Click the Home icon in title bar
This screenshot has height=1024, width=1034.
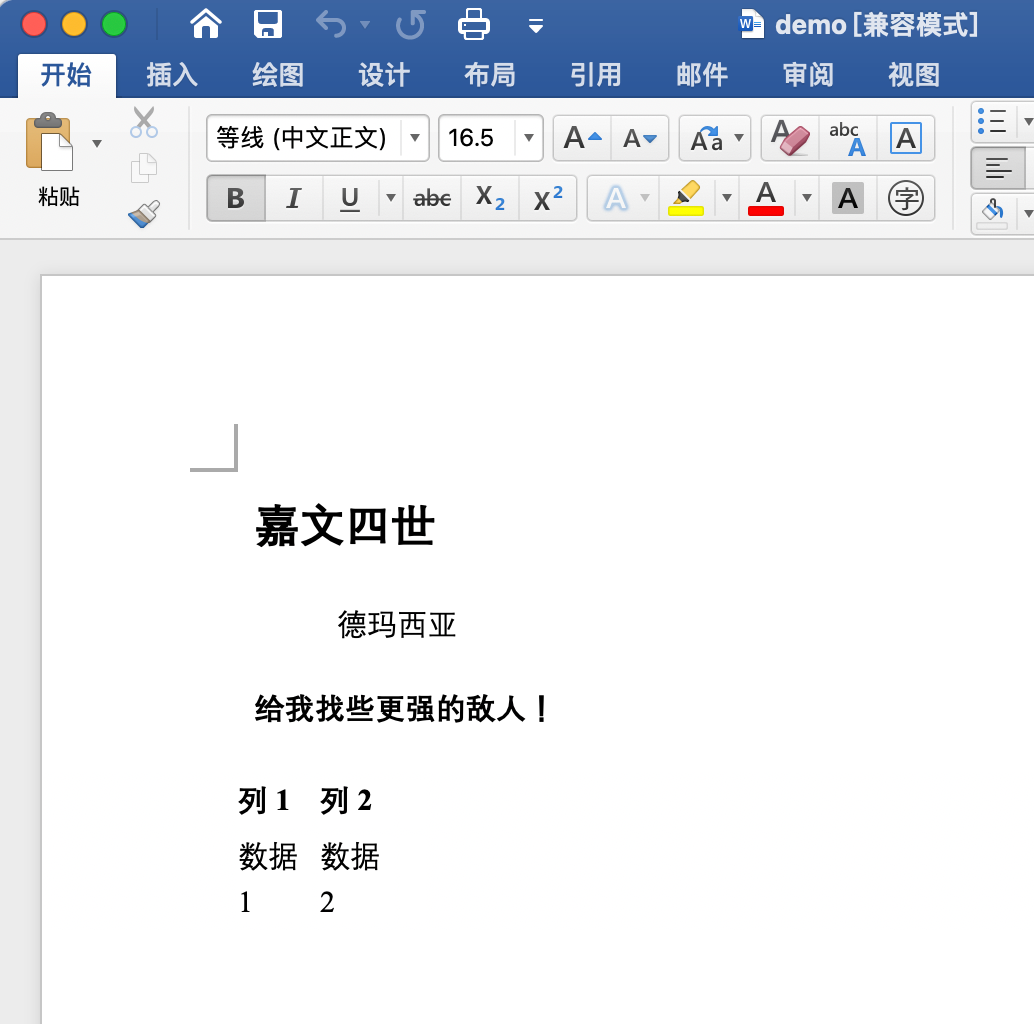coord(206,24)
